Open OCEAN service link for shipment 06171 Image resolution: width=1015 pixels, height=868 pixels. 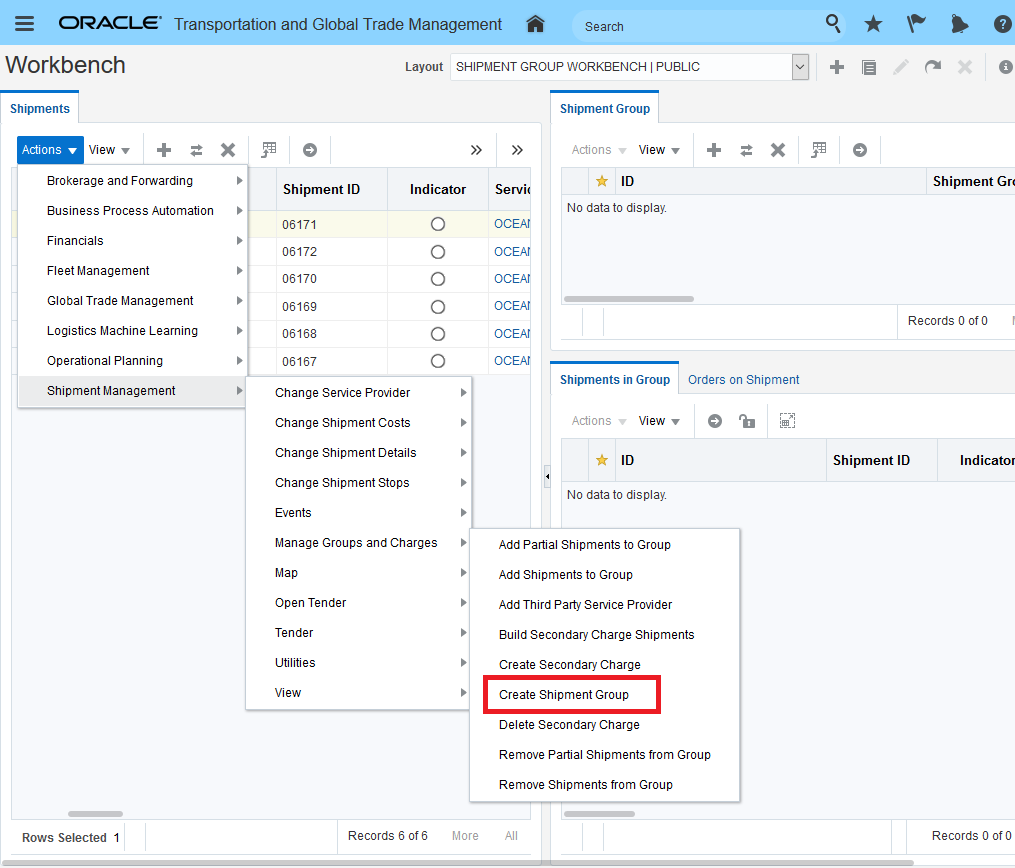[x=511, y=224]
